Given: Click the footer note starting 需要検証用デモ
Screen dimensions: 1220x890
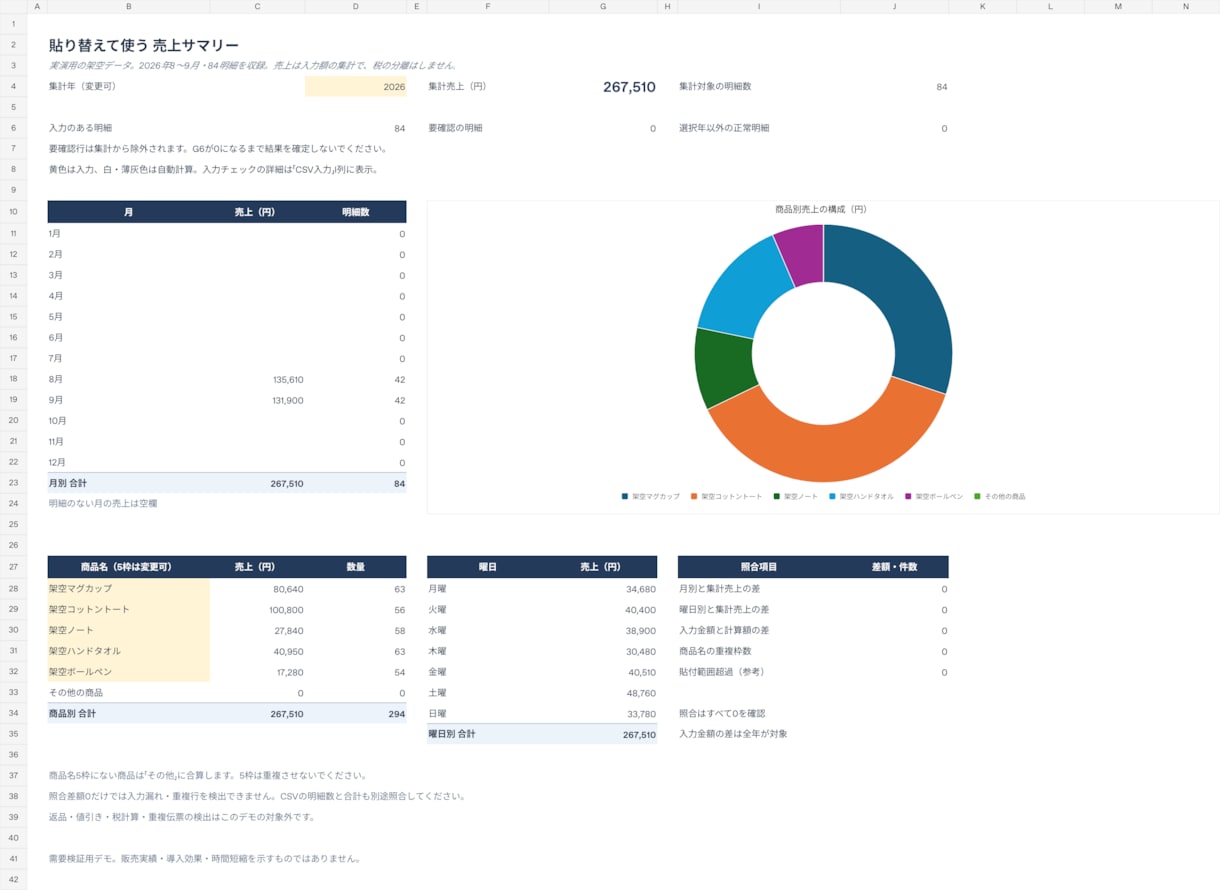Looking at the screenshot, I should pyautogui.click(x=204, y=859).
